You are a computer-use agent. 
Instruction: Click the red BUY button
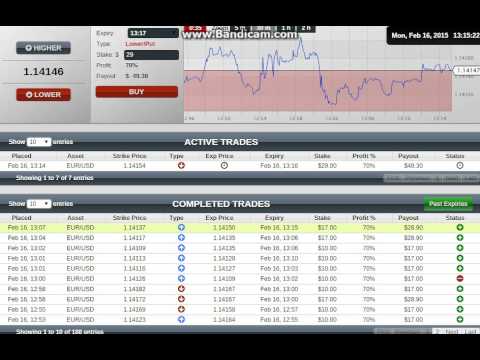[137, 92]
